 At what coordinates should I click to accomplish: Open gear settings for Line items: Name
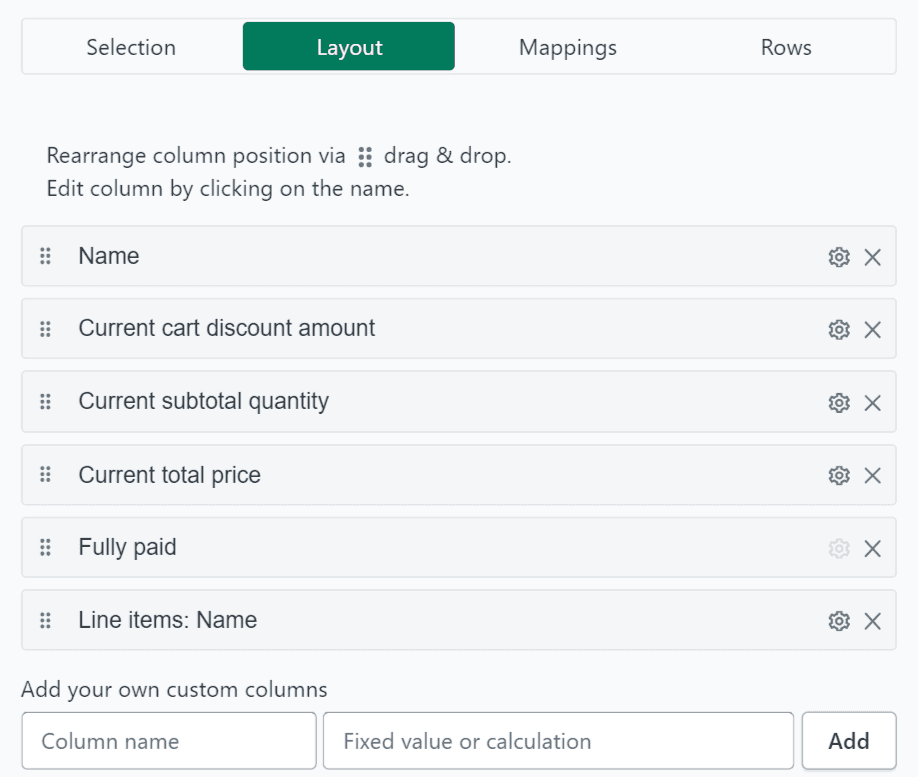click(839, 621)
